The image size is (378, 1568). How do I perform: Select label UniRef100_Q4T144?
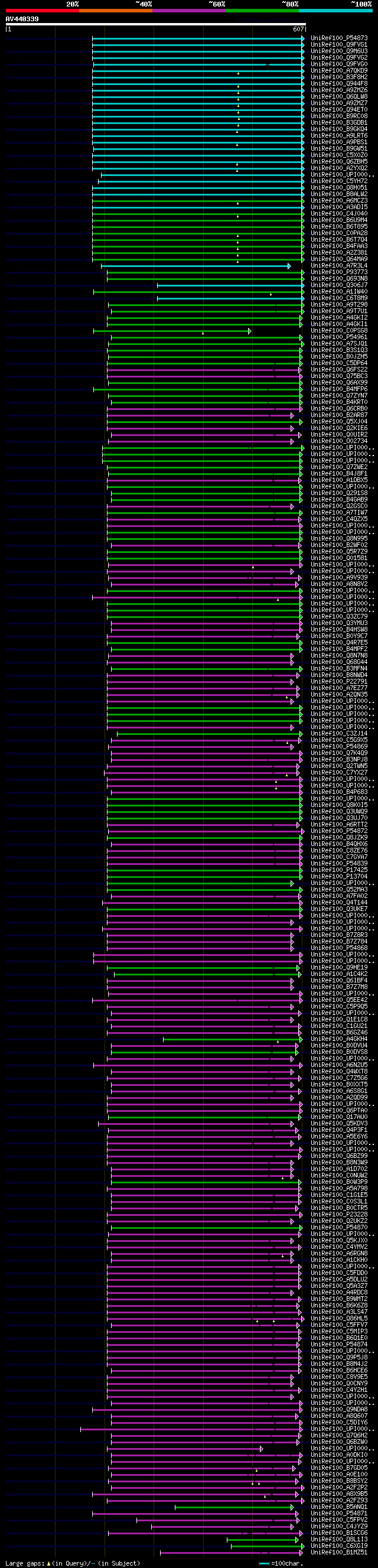click(339, 903)
